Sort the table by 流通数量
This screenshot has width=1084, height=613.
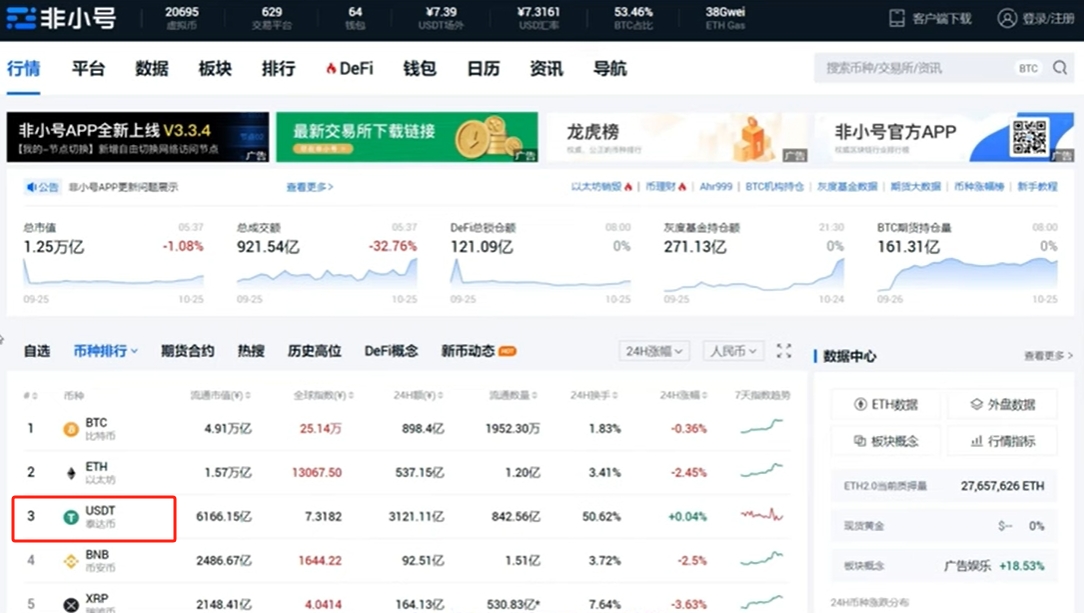click(x=514, y=395)
